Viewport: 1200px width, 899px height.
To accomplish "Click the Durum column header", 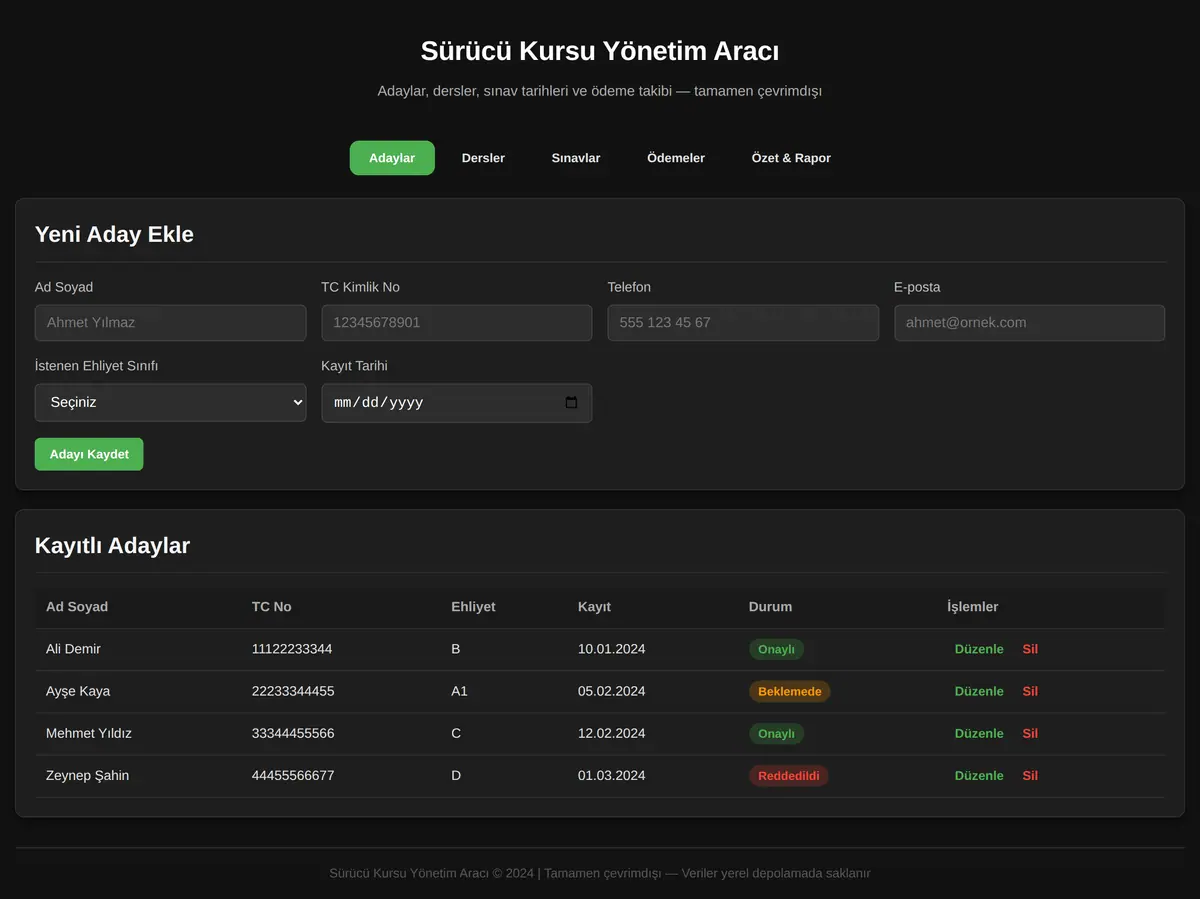I will click(x=770, y=607).
